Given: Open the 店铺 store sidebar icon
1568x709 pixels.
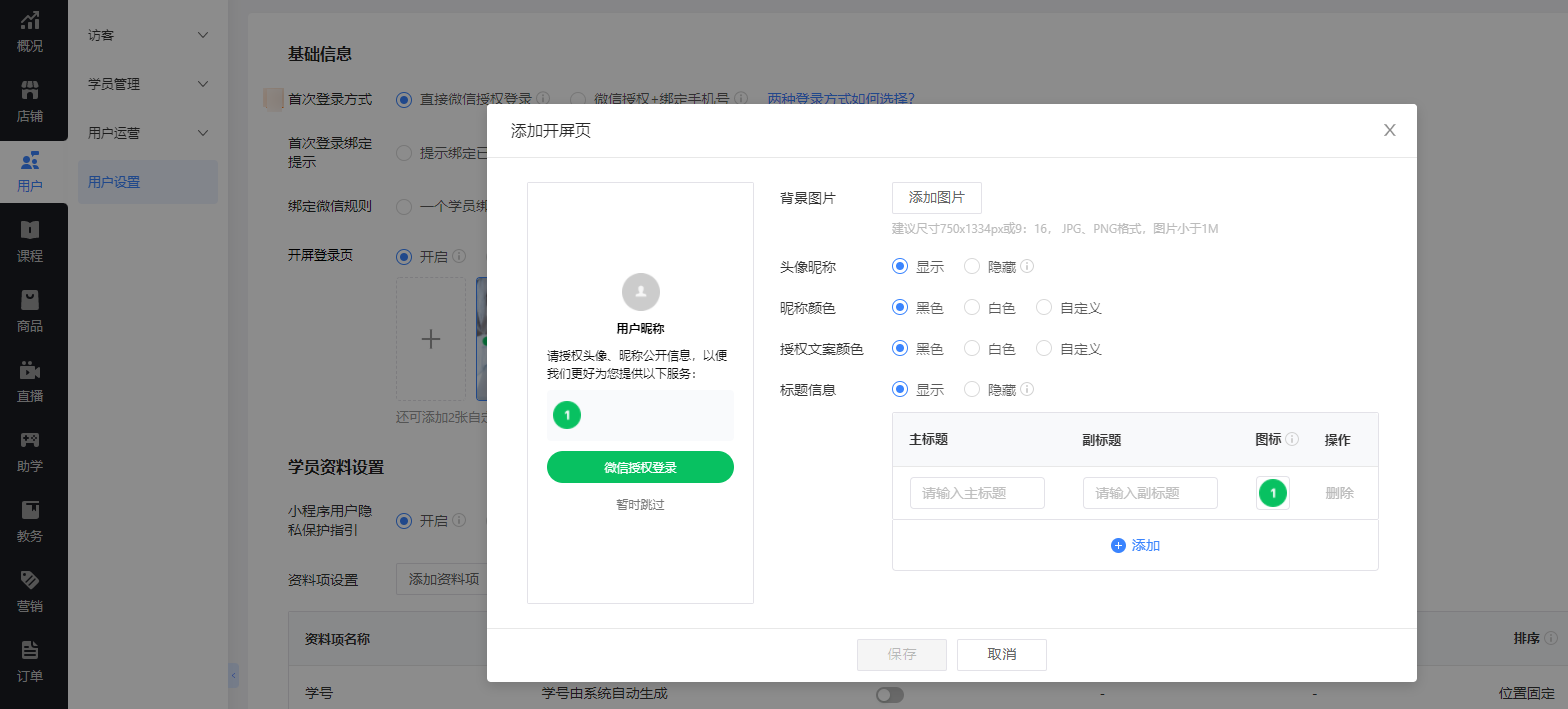Looking at the screenshot, I should (30, 102).
